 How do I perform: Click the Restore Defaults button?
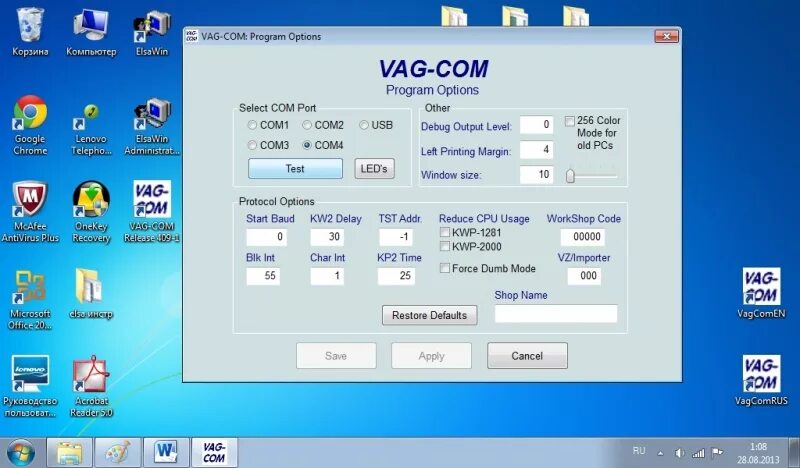pyautogui.click(x=430, y=315)
